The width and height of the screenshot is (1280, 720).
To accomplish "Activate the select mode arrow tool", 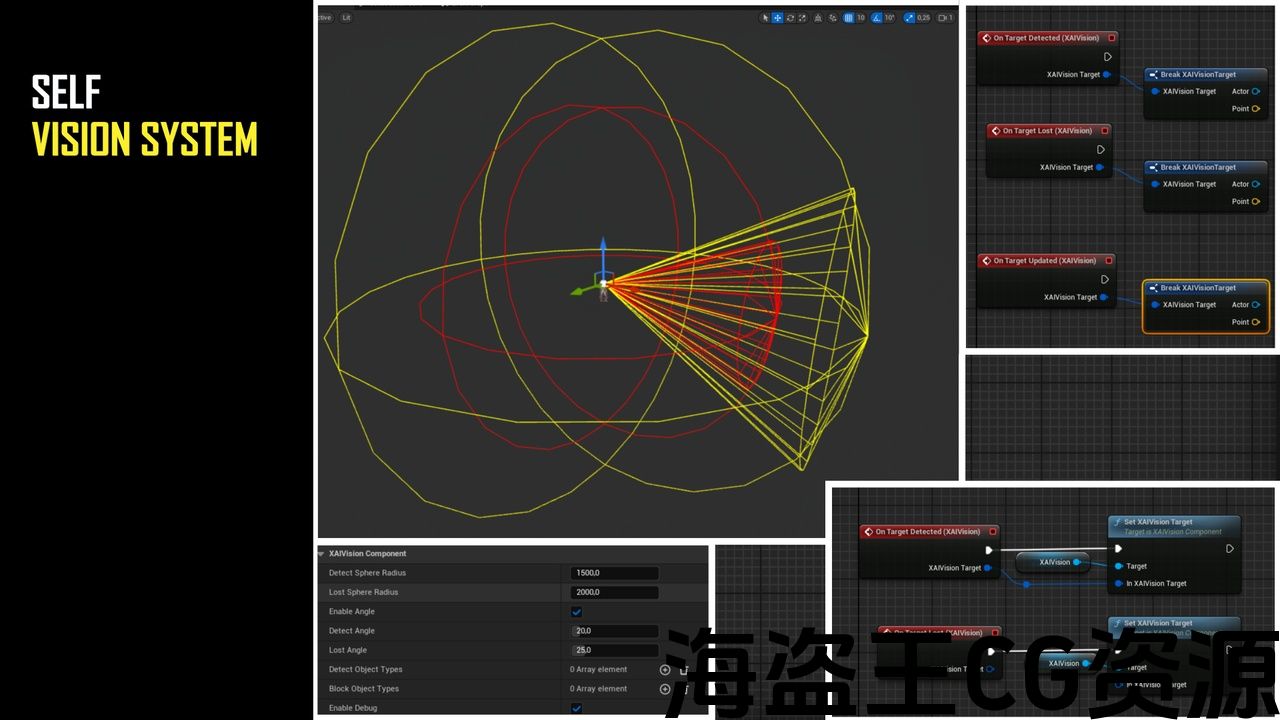I will coord(765,18).
